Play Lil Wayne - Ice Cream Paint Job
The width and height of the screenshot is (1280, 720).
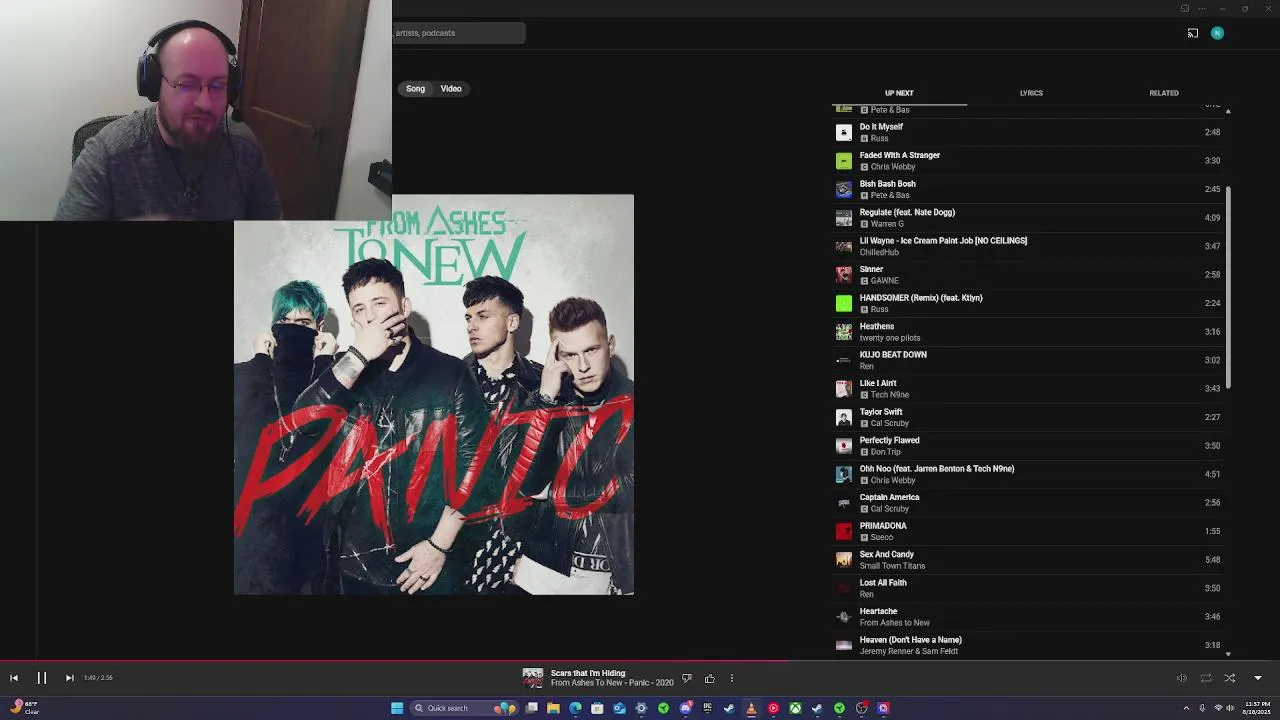(x=1028, y=246)
